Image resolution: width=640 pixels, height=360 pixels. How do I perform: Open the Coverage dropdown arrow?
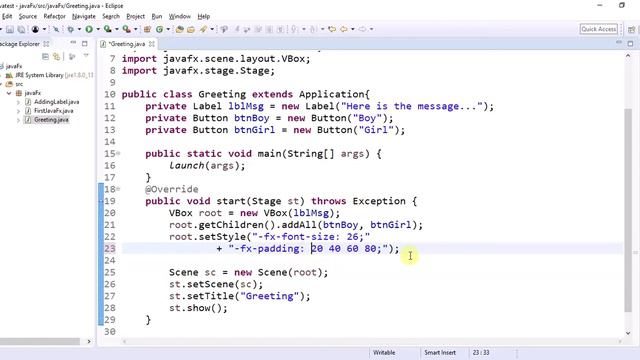(x=117, y=29)
